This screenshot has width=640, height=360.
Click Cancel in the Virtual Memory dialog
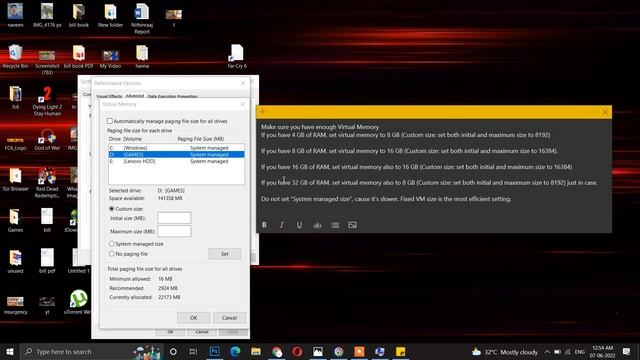point(229,318)
